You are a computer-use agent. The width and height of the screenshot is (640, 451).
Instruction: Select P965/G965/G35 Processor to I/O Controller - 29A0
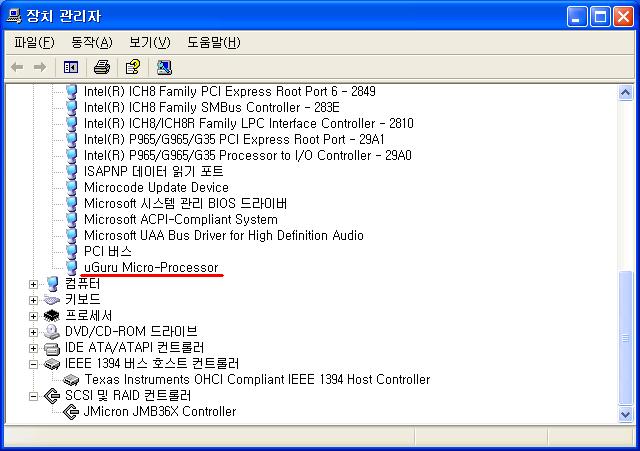247,156
